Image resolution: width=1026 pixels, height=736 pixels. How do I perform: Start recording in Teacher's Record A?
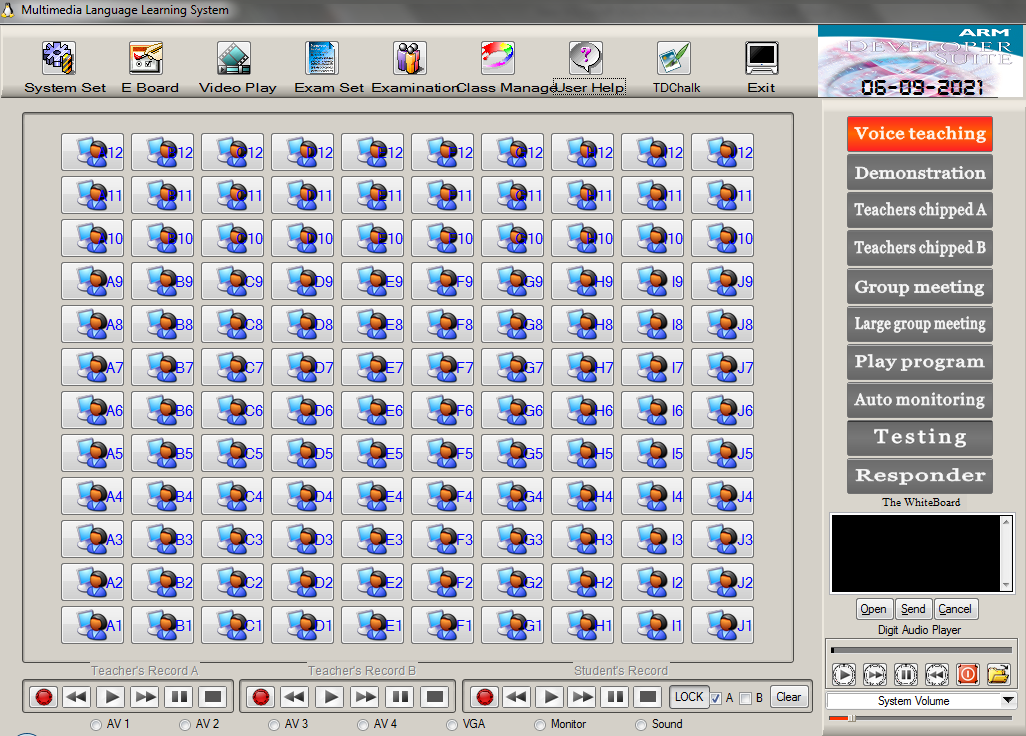pos(43,697)
